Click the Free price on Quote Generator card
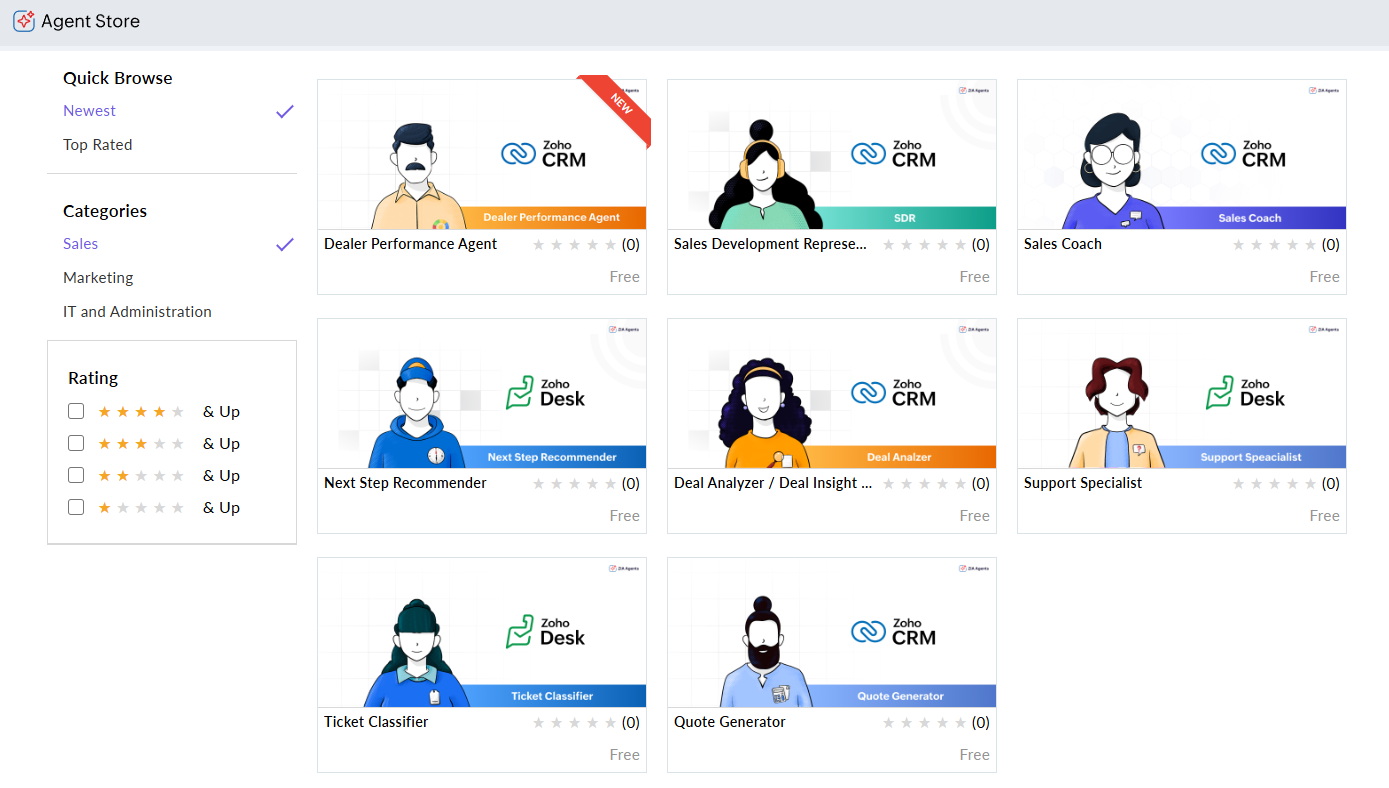This screenshot has width=1389, height=788. click(974, 755)
